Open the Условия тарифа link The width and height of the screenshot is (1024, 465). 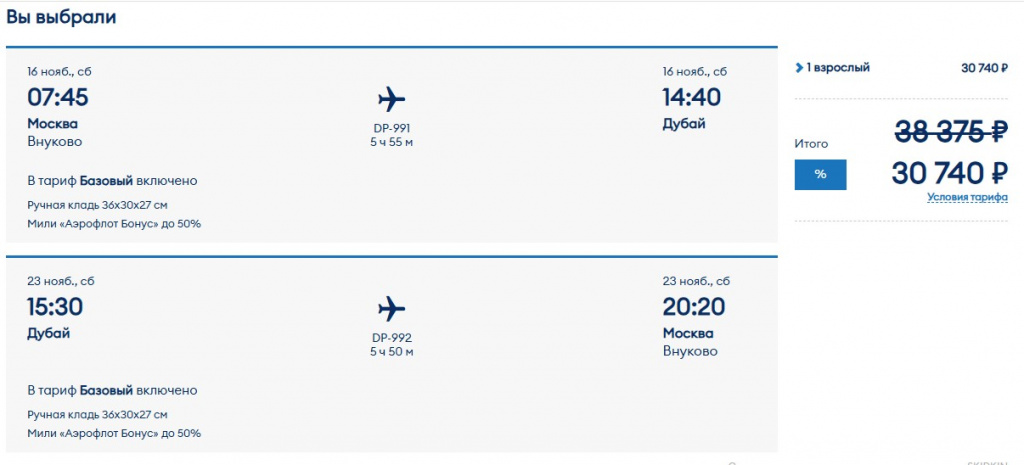point(967,197)
